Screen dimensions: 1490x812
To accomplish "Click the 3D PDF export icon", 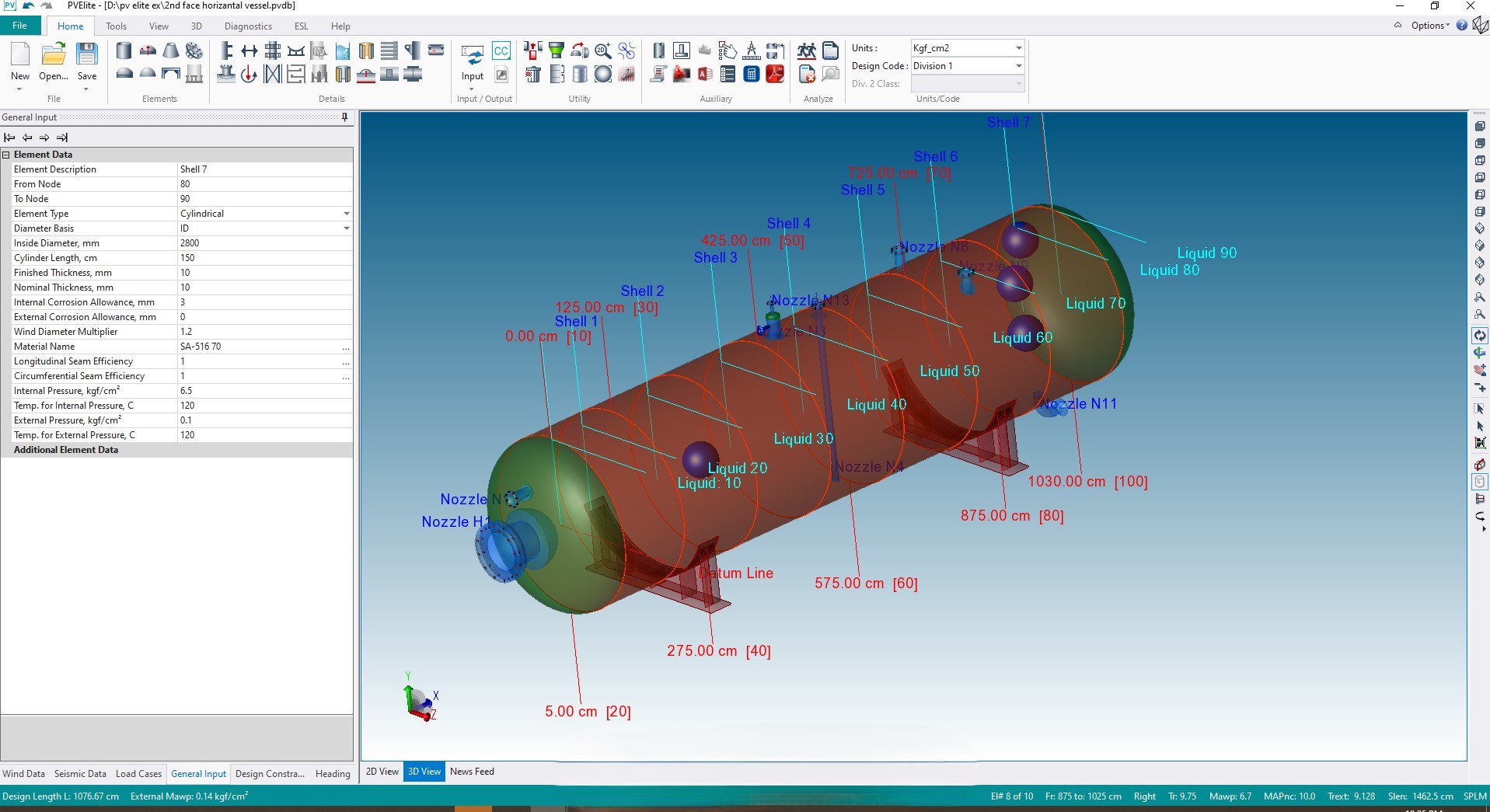I will (x=775, y=75).
